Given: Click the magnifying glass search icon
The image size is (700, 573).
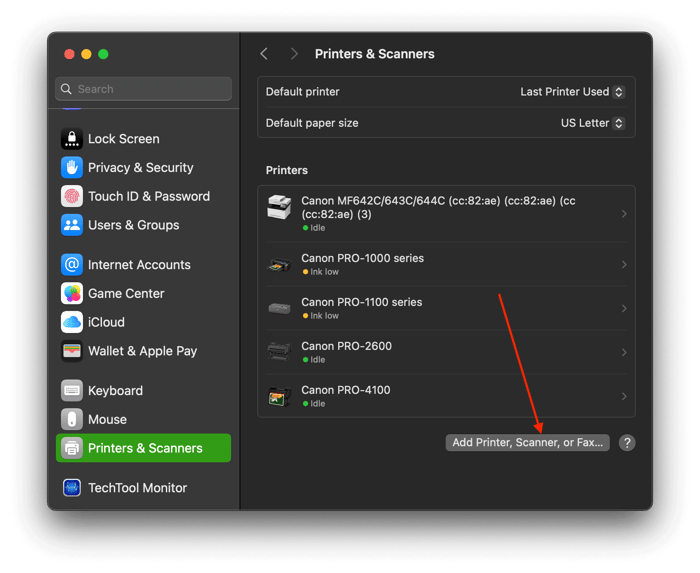Looking at the screenshot, I should point(66,89).
